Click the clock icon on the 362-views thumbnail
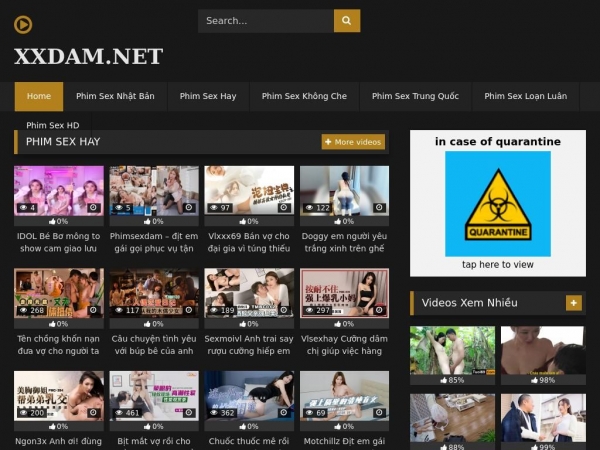The height and width of the screenshot is (450, 600). (284, 413)
